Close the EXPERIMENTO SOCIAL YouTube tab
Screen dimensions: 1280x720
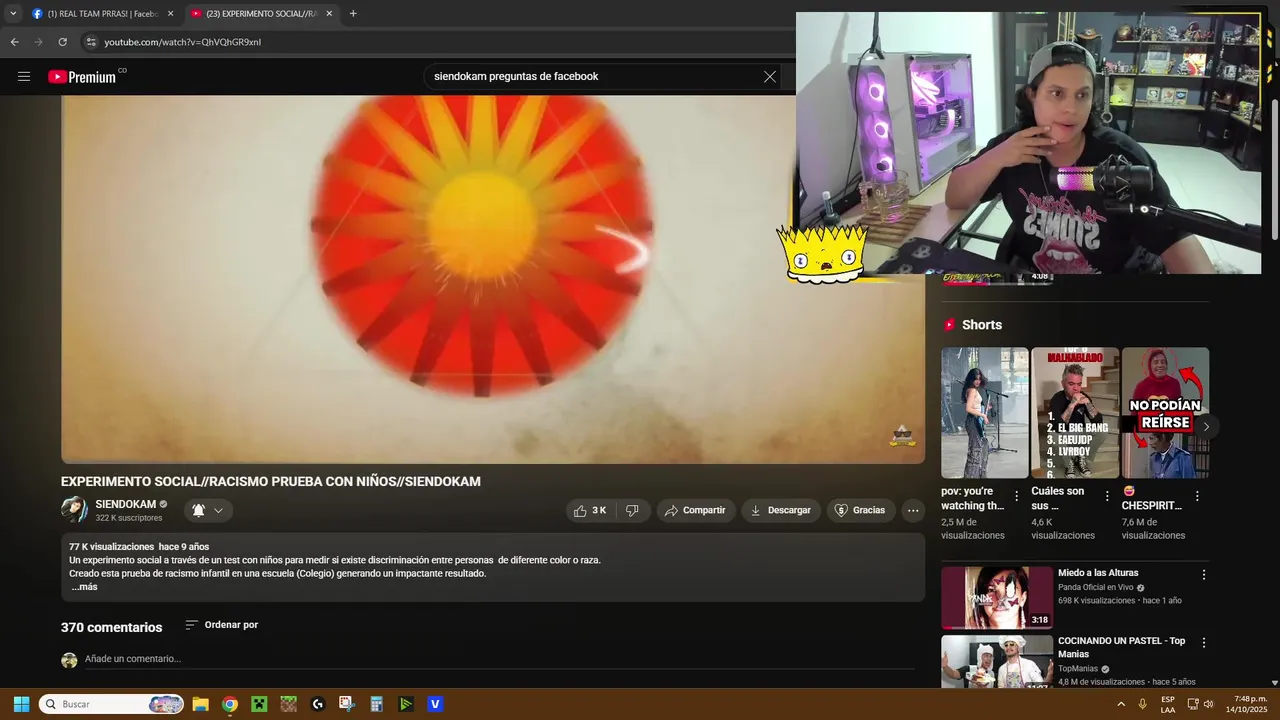click(x=329, y=14)
